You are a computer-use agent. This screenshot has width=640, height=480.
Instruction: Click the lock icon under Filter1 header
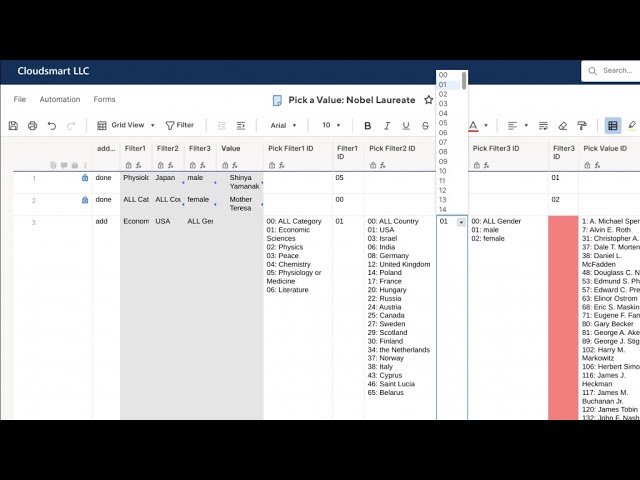click(129, 165)
